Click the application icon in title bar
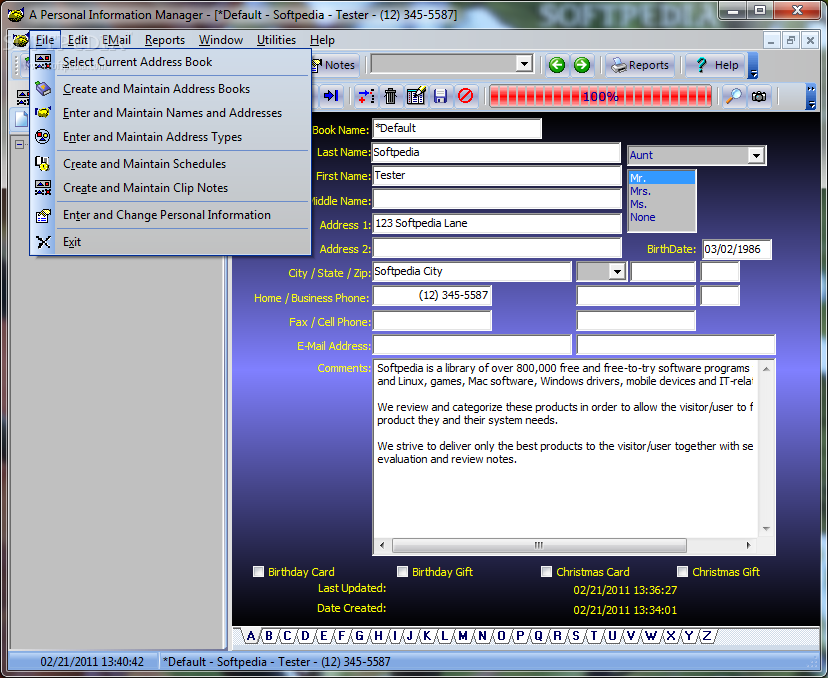The height and width of the screenshot is (678, 828). [16, 14]
